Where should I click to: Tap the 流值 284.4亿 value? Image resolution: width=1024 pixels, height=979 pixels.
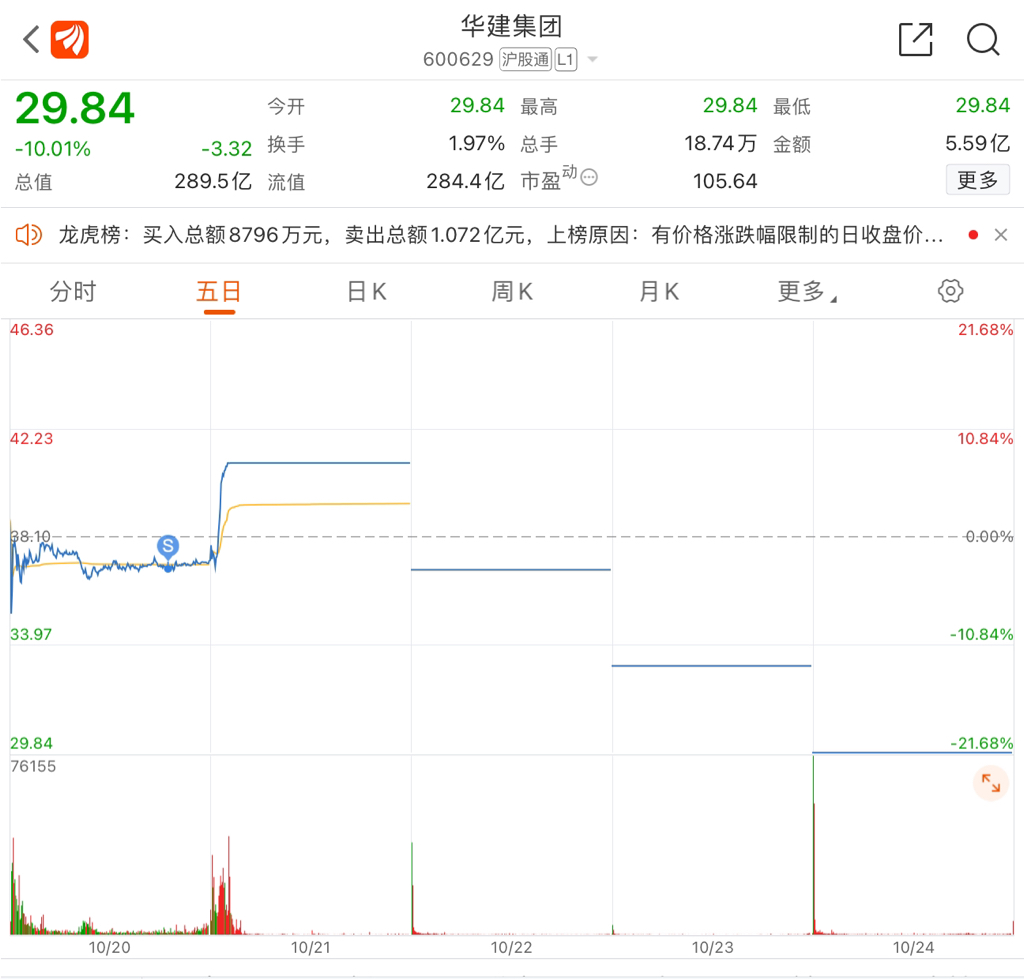pos(466,181)
